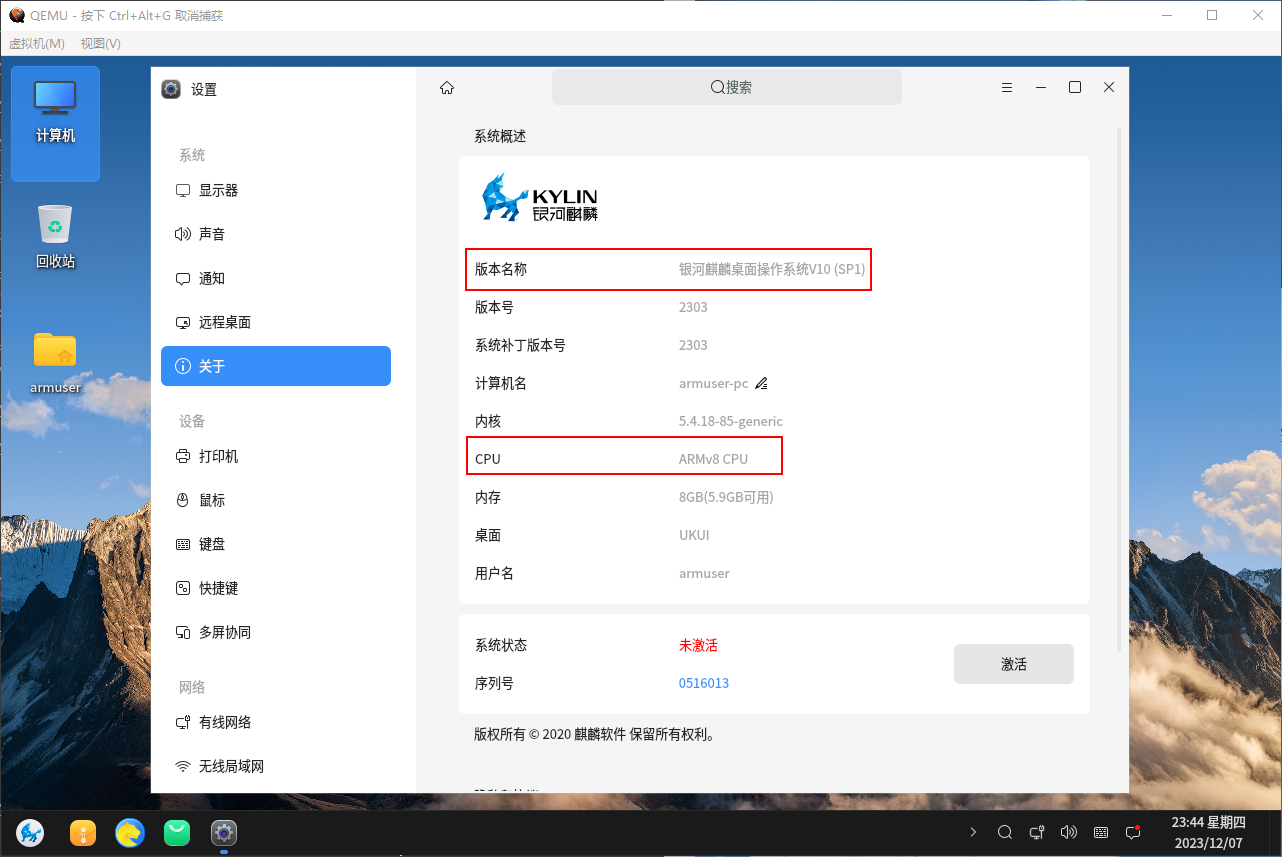The width and height of the screenshot is (1282, 857).
Task: Click the serial number link 0516013
Action: pos(704,683)
